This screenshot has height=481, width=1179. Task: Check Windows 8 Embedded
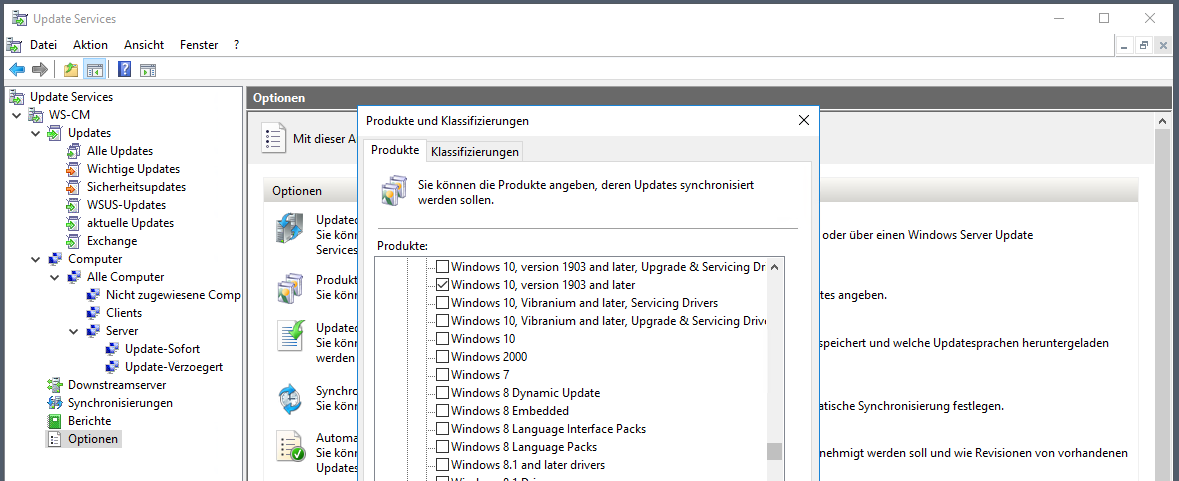[443, 411]
